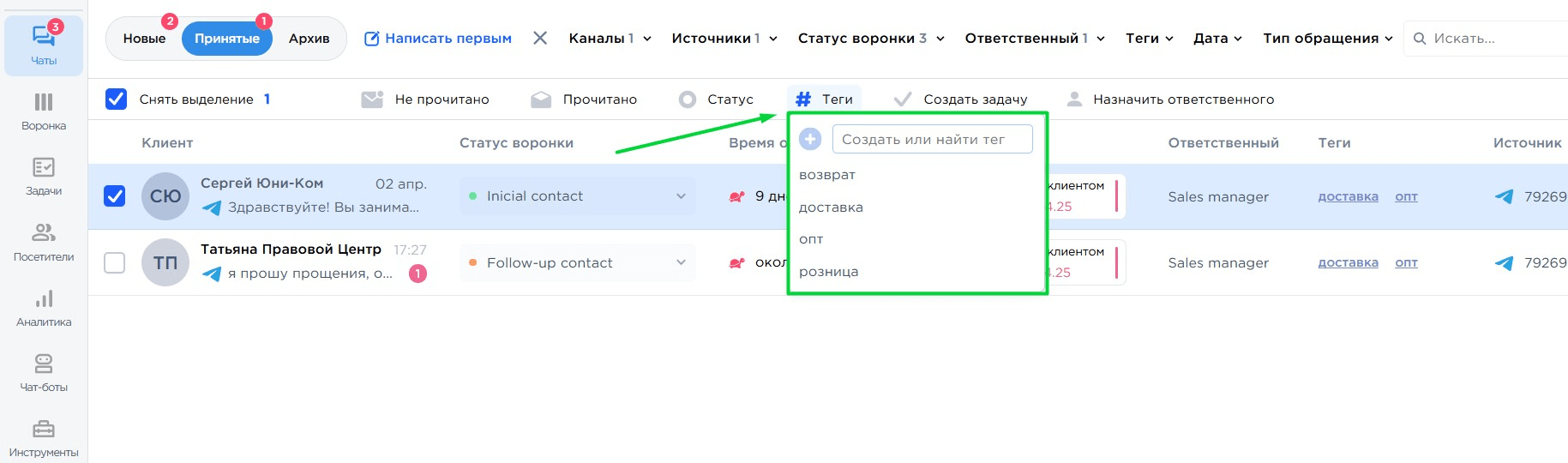Switch to the Новые tab
This screenshot has height=463, width=1568.
144,39
